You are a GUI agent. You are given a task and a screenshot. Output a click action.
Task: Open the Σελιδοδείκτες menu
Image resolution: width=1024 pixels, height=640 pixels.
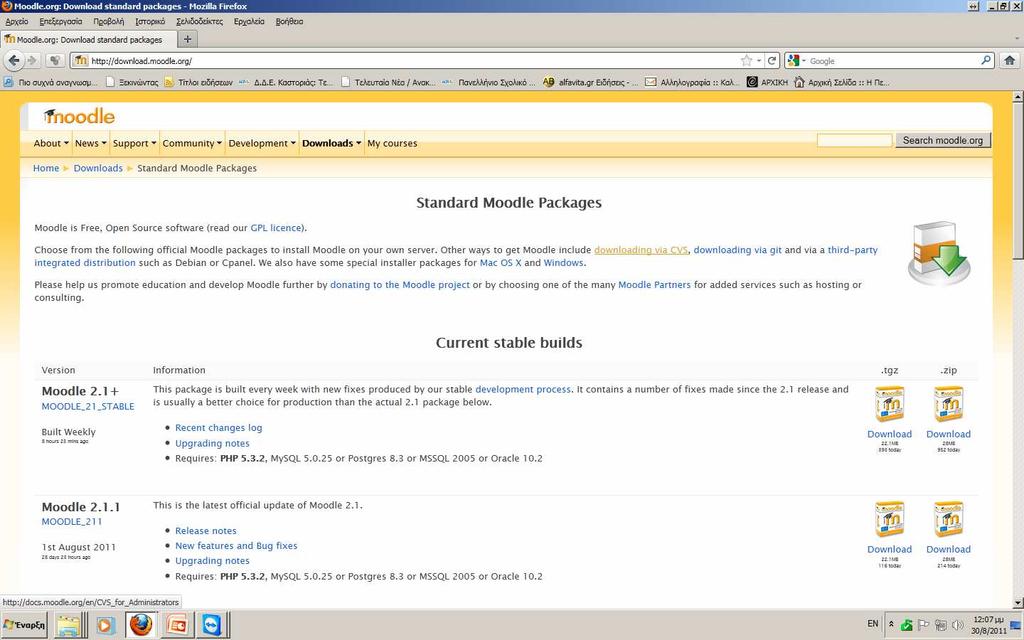[x=199, y=22]
